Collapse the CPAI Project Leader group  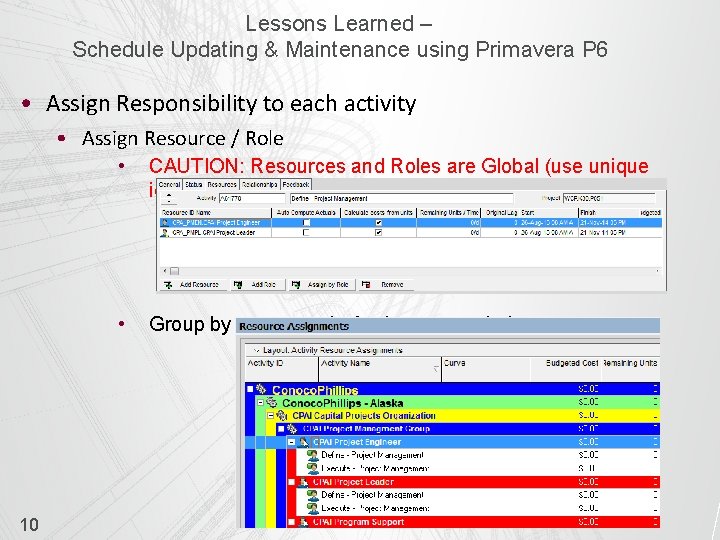[x=292, y=482]
